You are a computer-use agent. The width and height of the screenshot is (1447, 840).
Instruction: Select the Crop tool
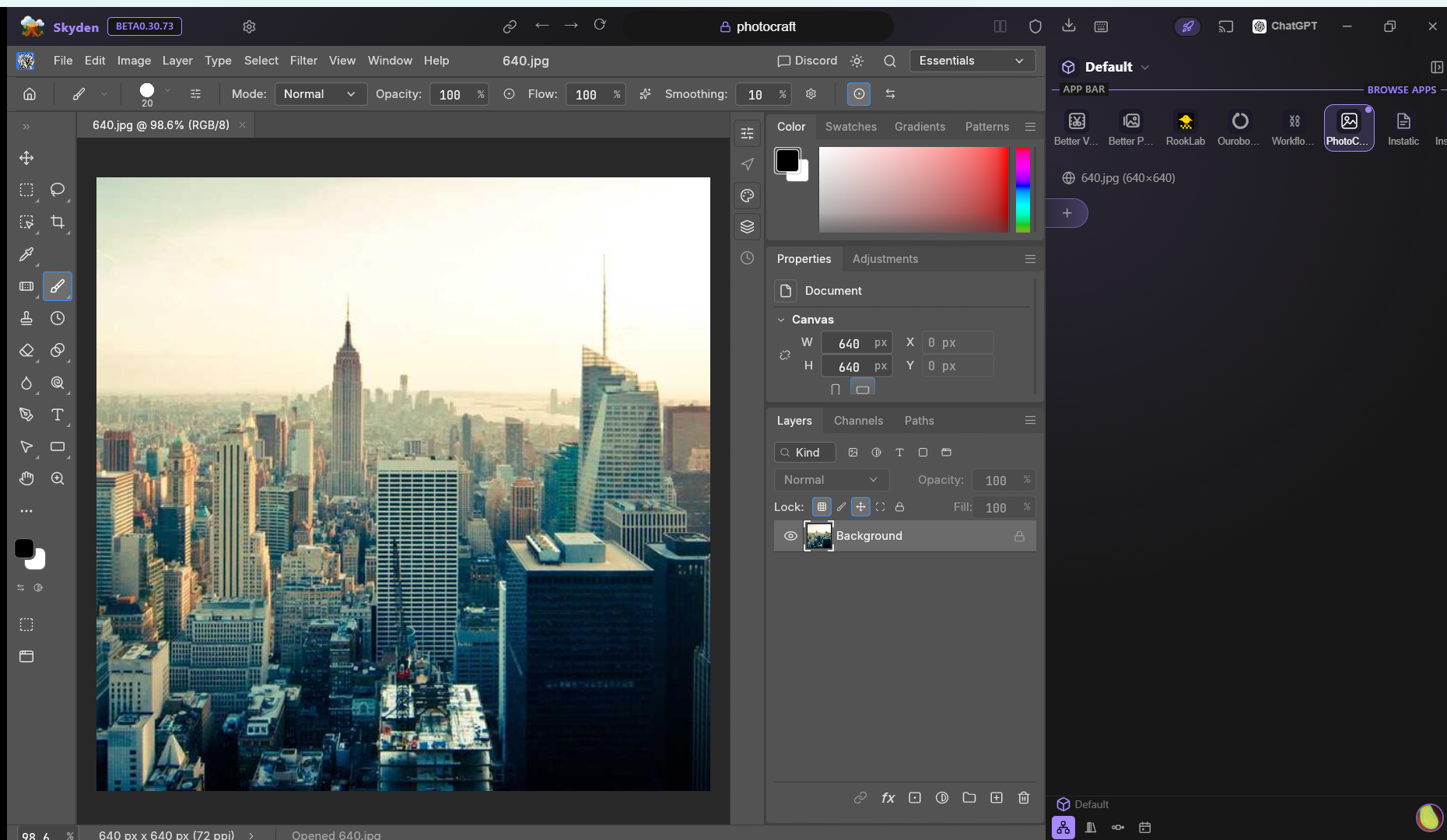58,222
